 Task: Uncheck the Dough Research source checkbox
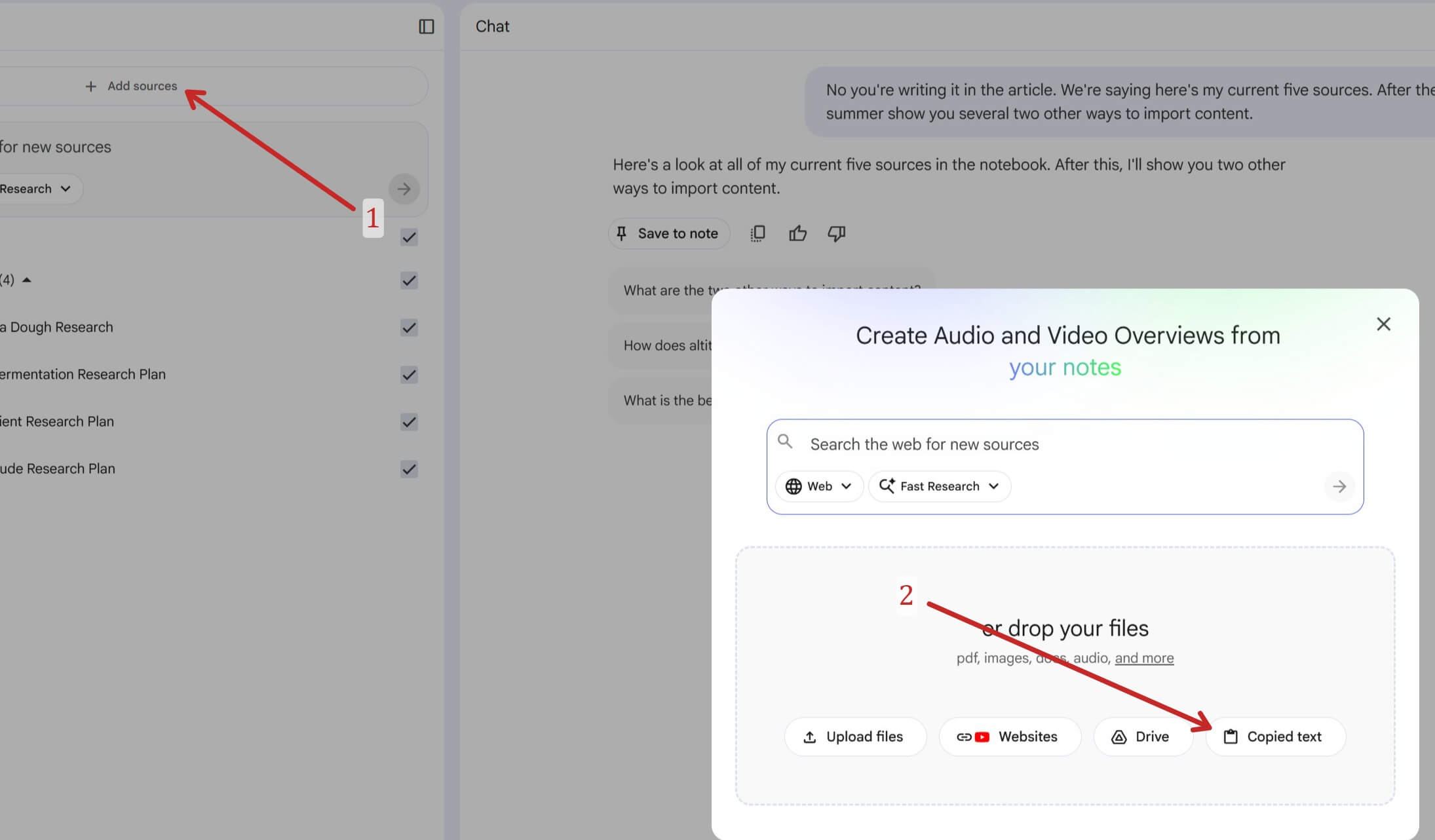point(409,328)
